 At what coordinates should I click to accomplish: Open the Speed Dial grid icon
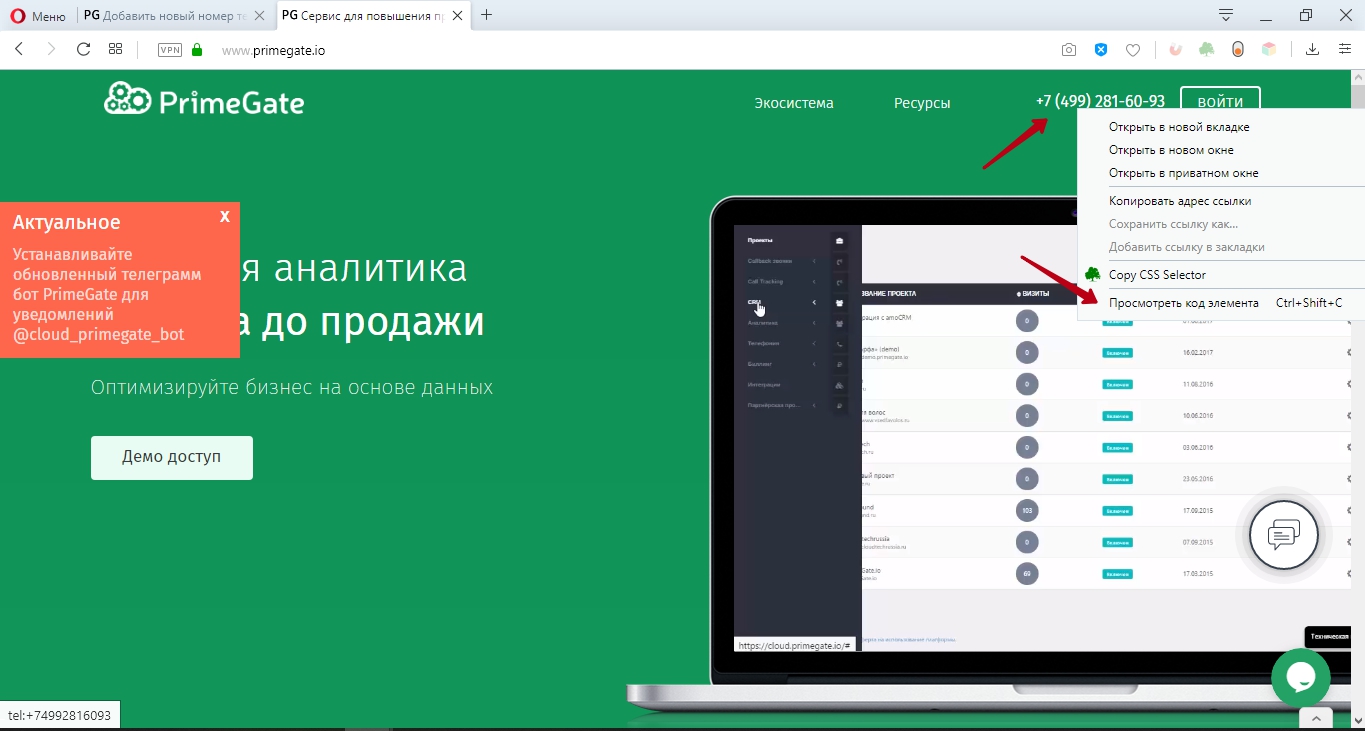click(115, 49)
